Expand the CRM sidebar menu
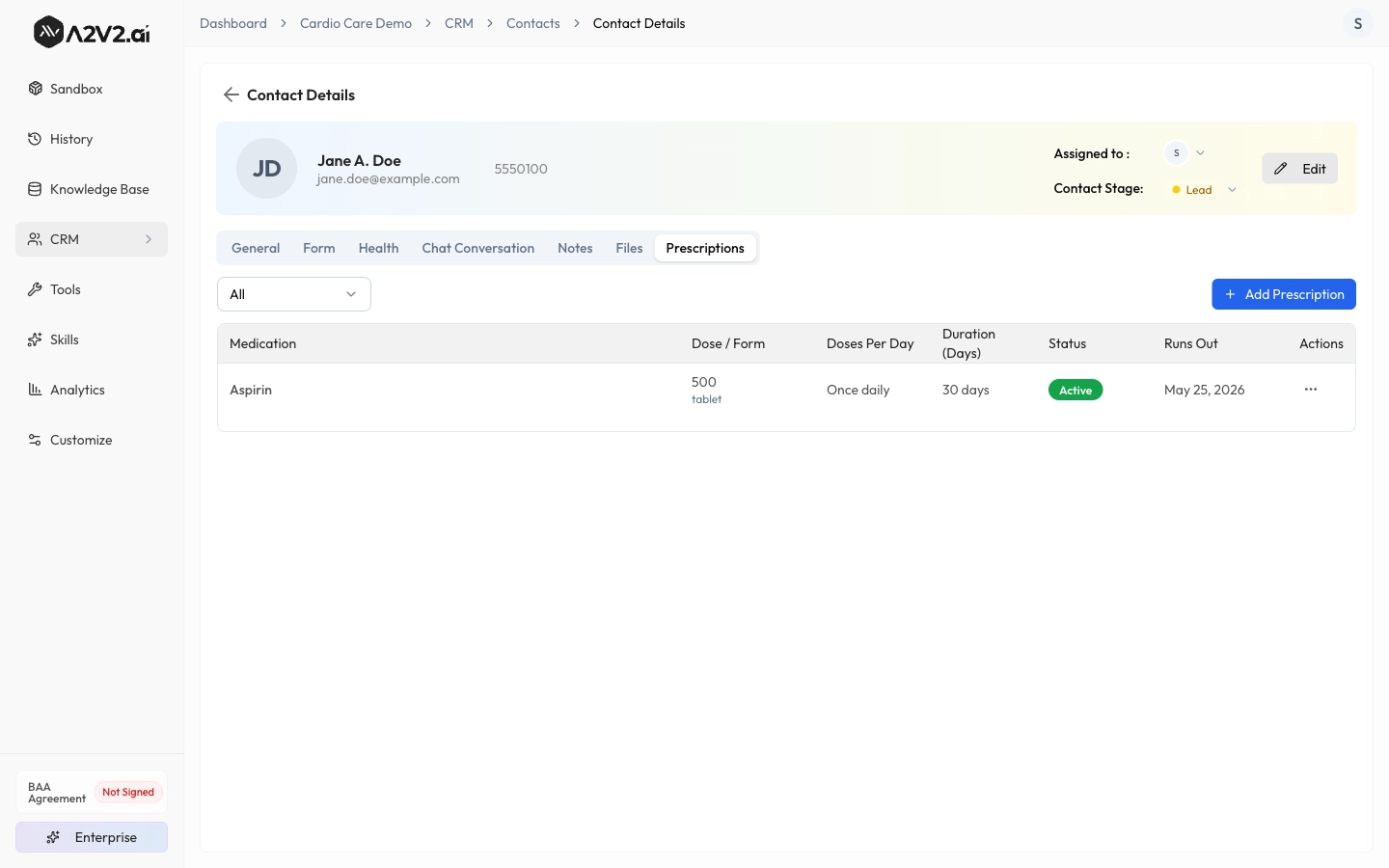Screen dimensions: 1389x868 tap(92, 239)
